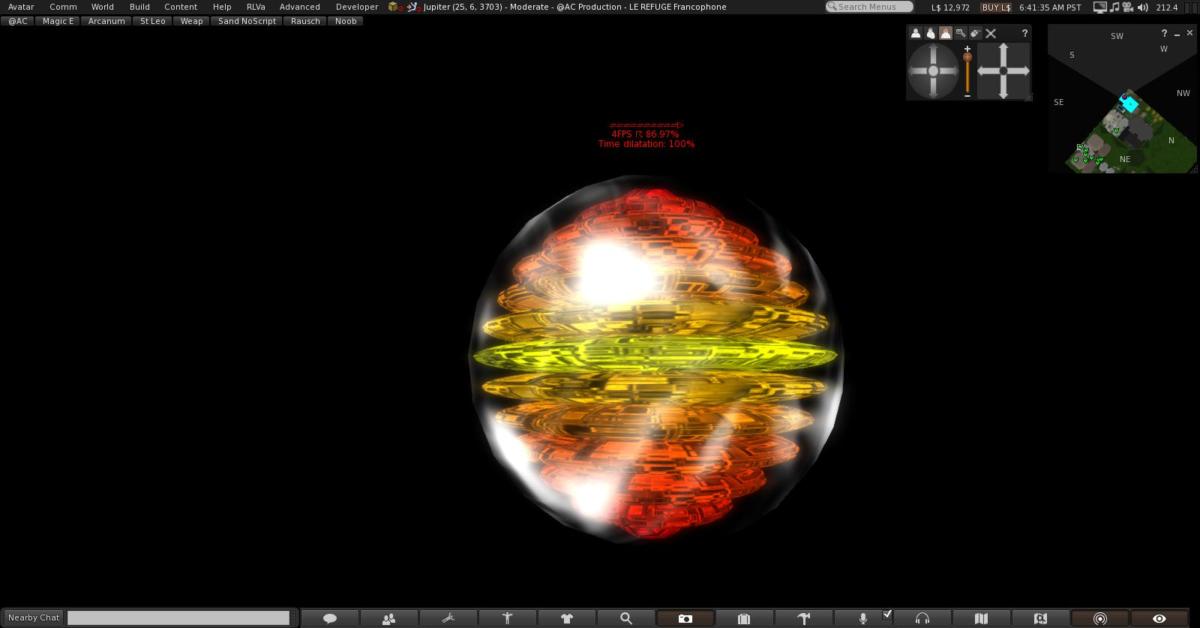The width and height of the screenshot is (1200, 628).
Task: Open the Rausch favorites landmark
Action: pyautogui.click(x=306, y=21)
